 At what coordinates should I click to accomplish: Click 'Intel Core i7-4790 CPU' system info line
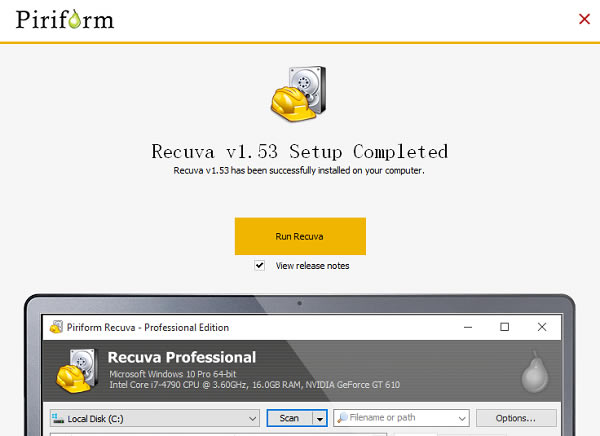coord(254,385)
